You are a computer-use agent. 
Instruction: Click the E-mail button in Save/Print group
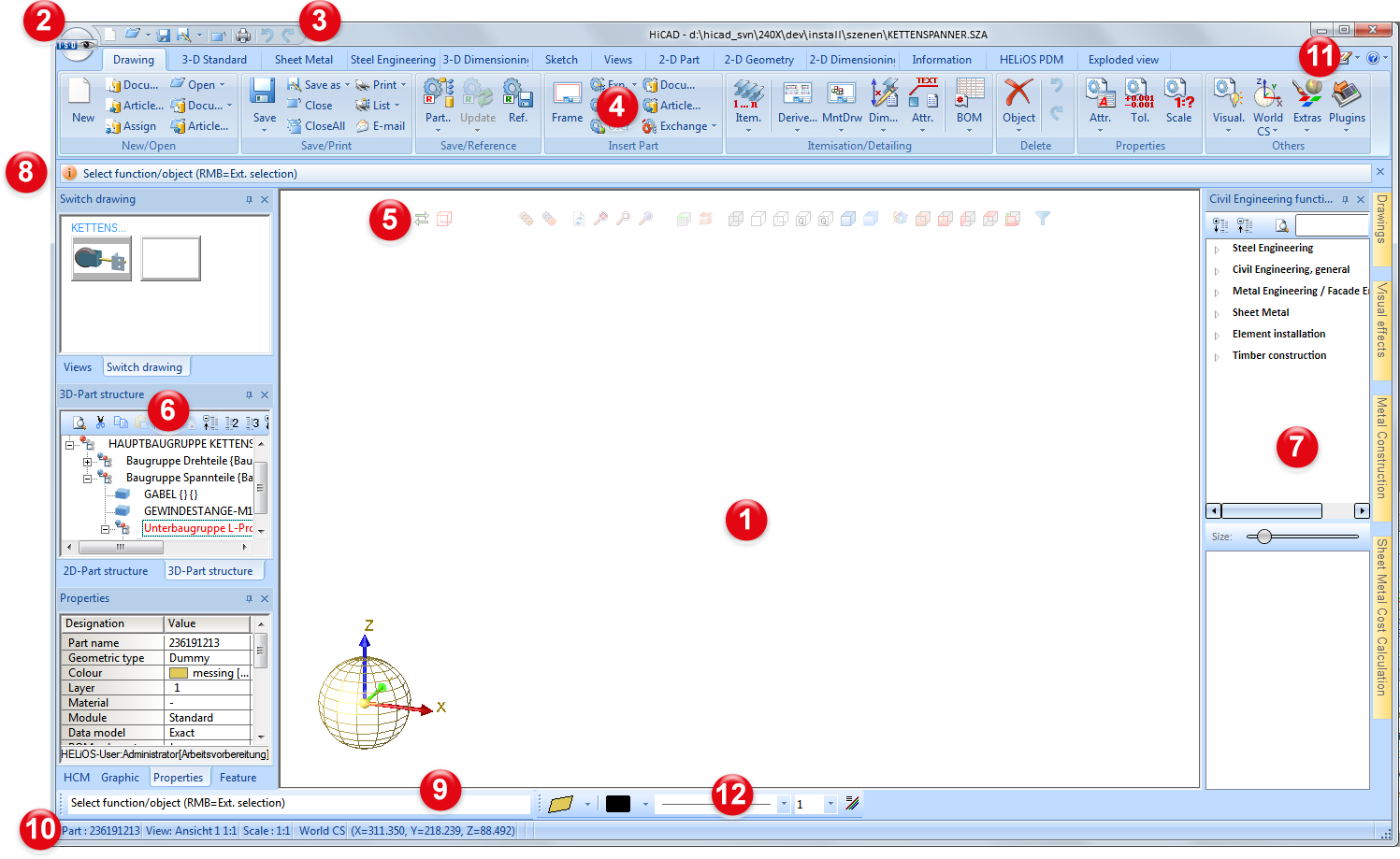(x=381, y=126)
